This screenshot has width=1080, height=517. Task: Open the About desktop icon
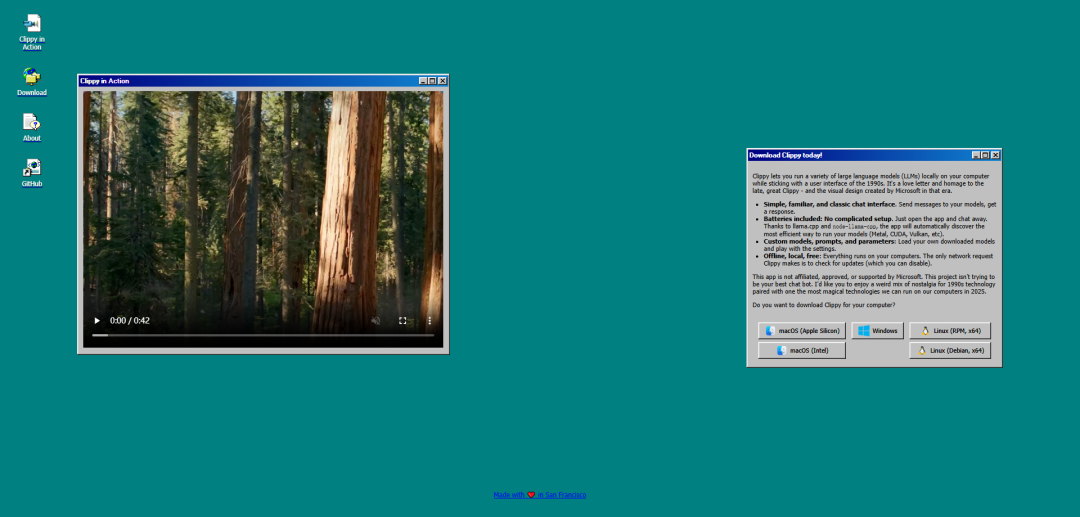pos(32,127)
